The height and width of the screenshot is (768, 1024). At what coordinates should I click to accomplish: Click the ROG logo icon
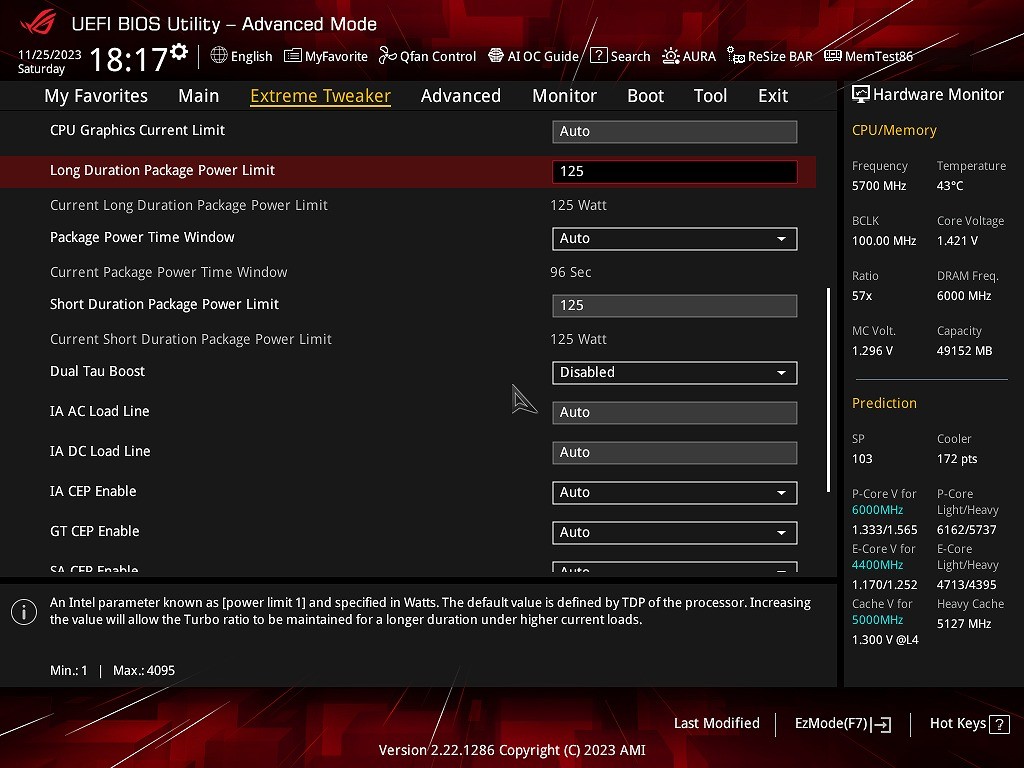click(38, 22)
